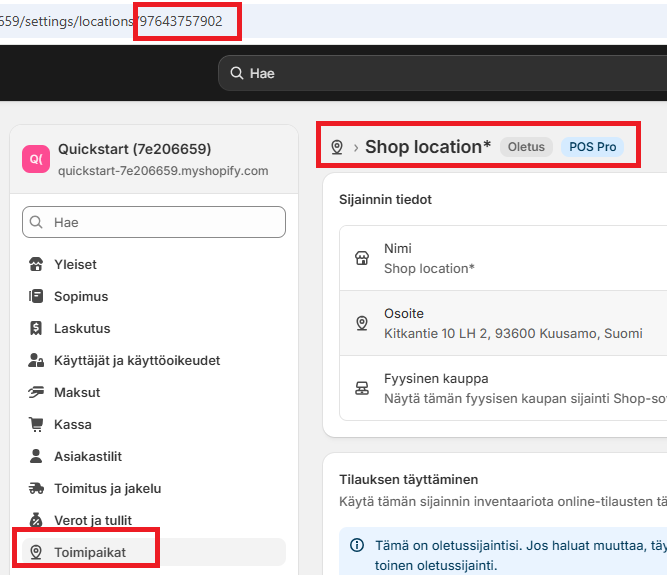Focus the top Hae search bar

coord(440,73)
